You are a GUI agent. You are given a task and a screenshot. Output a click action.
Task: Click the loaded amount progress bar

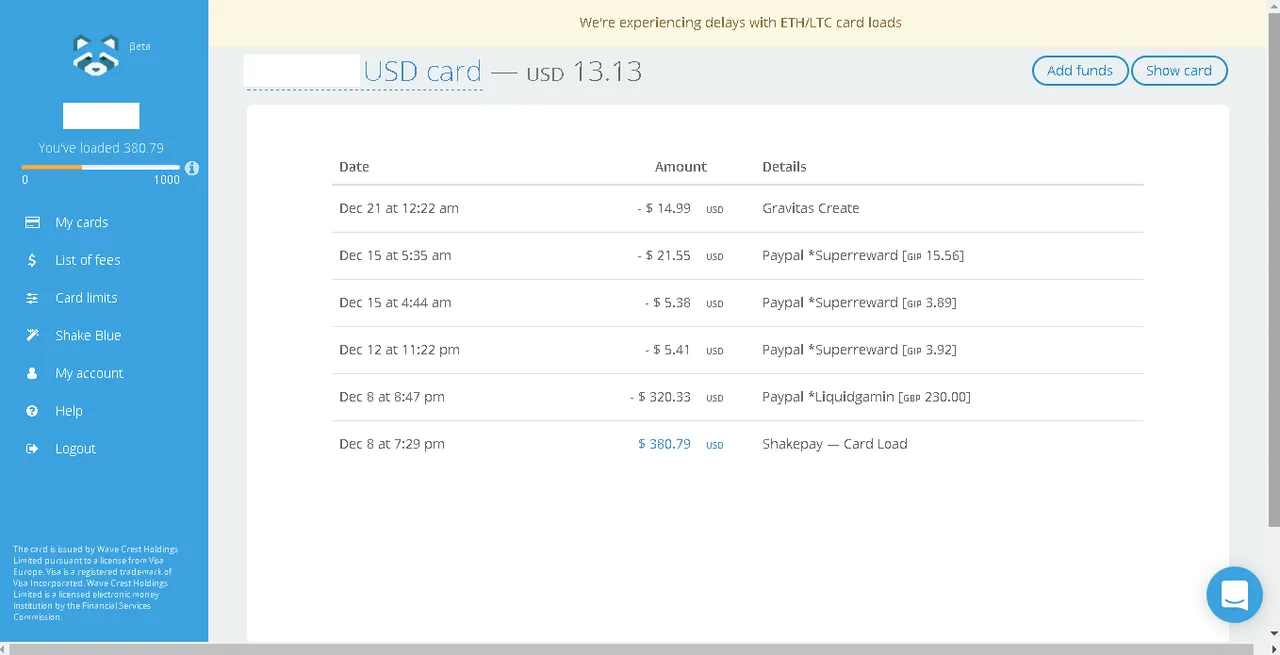pyautogui.click(x=100, y=167)
